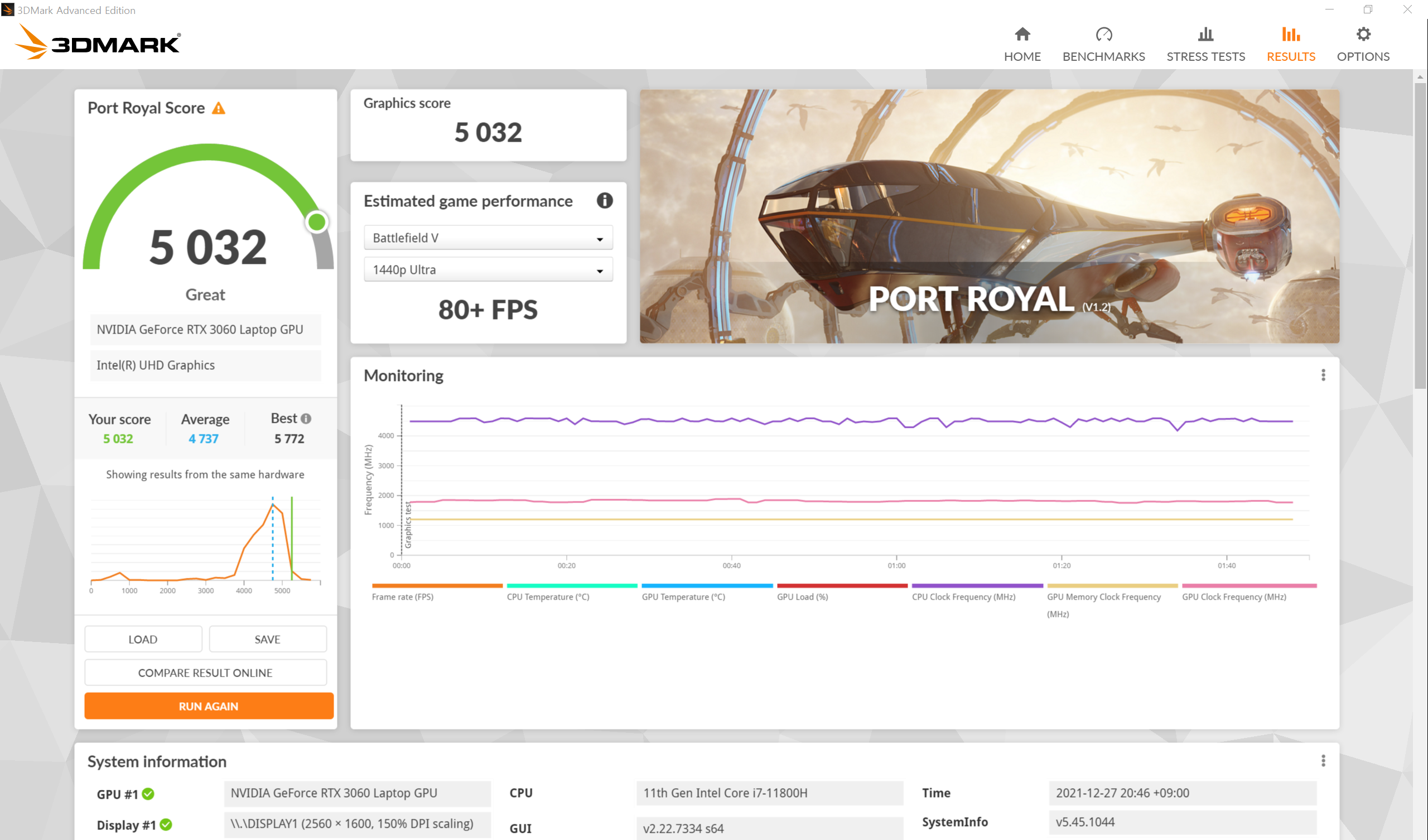
Task: Click the Port Royal score warning icon
Action: click(x=219, y=108)
